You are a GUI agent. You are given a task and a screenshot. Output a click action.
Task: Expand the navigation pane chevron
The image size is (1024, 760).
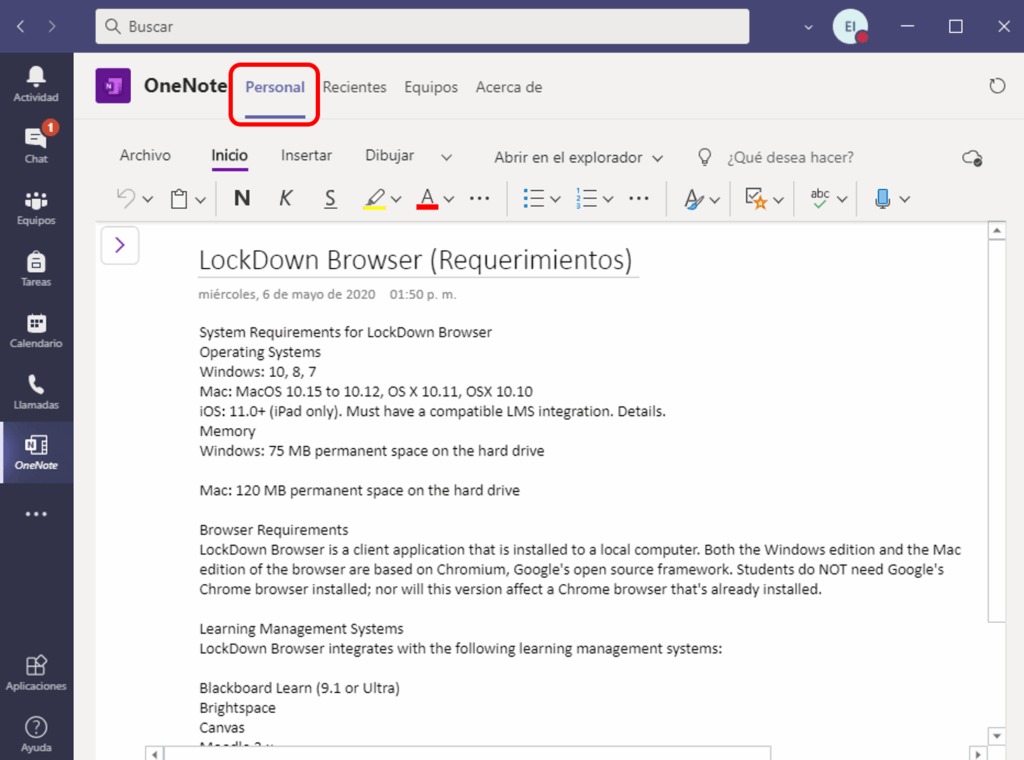120,245
